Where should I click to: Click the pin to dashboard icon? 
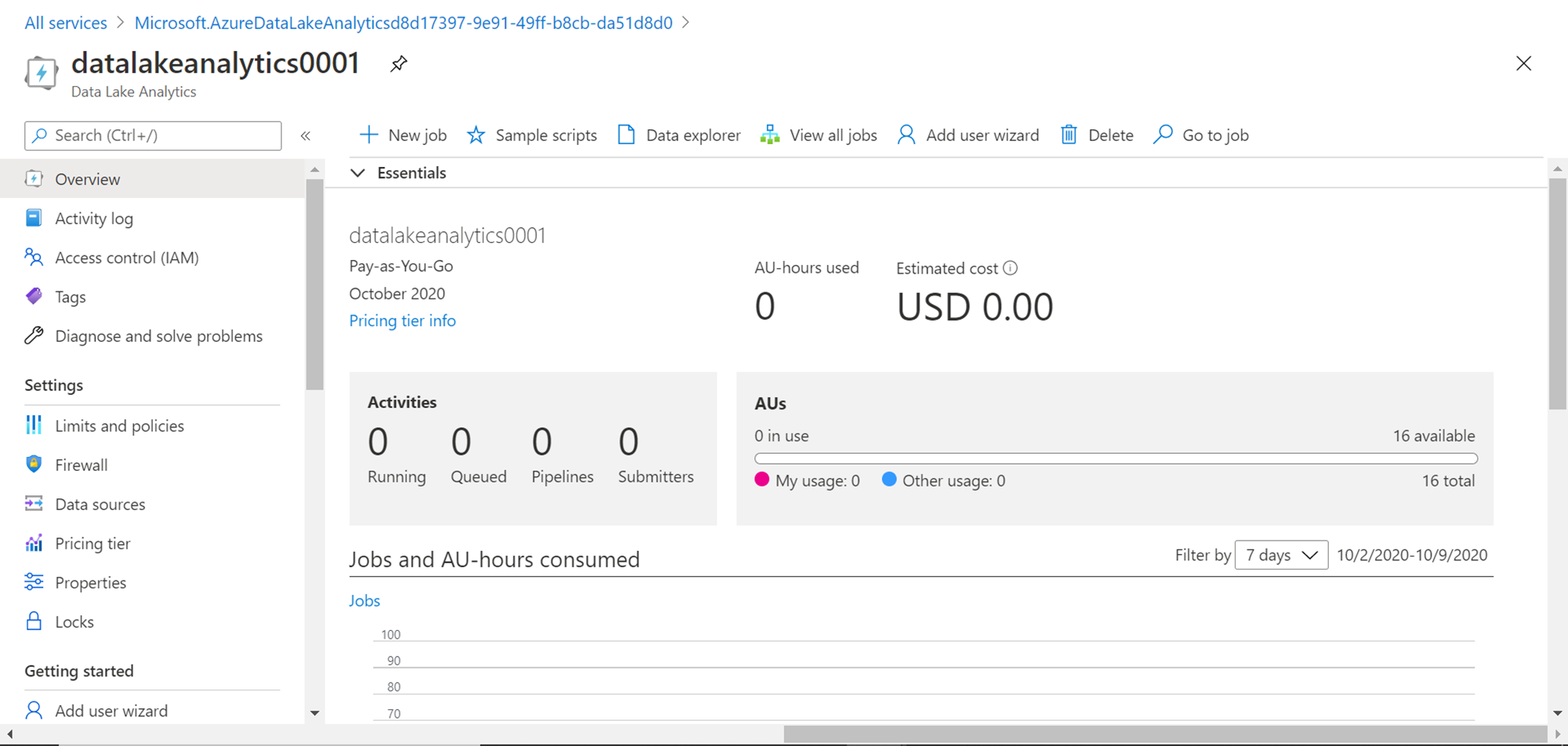coord(398,64)
